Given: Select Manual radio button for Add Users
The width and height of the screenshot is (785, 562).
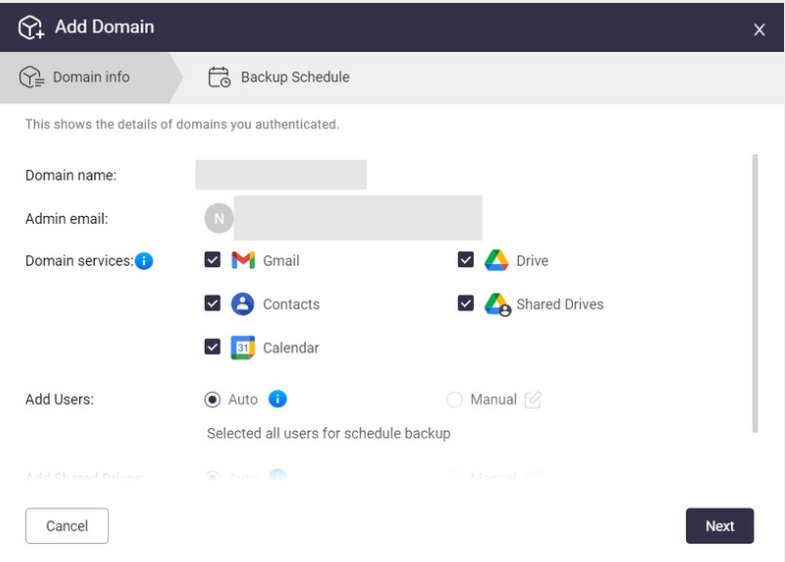Looking at the screenshot, I should [455, 400].
